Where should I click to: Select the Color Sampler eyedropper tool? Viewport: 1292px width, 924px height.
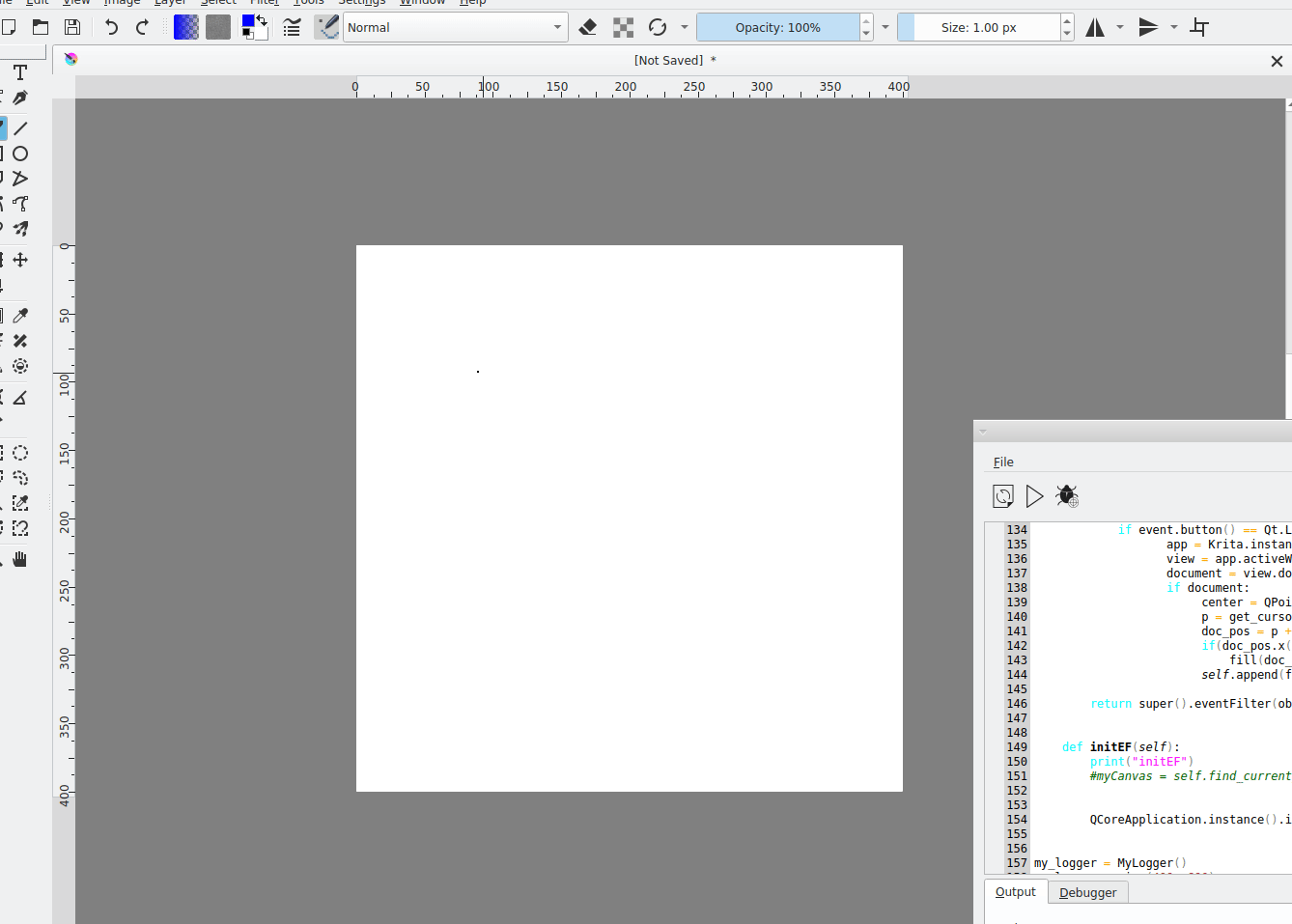coord(20,316)
